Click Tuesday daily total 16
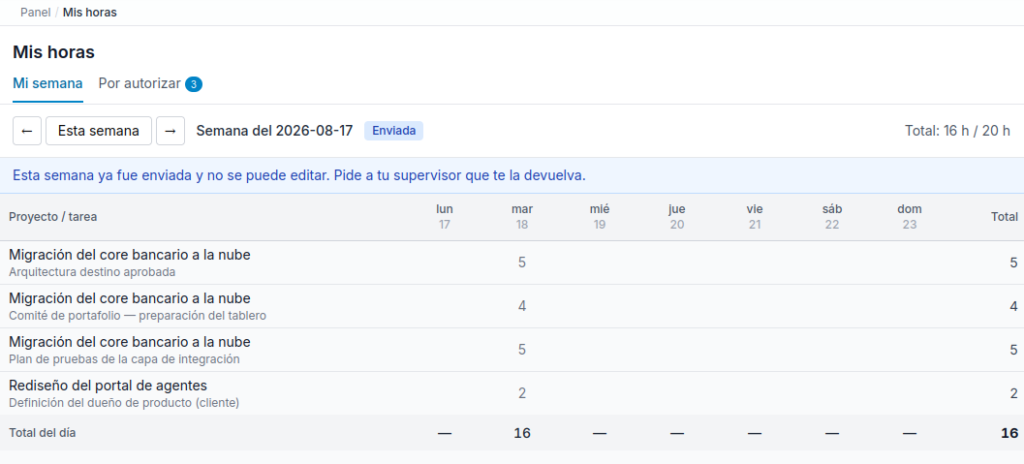The image size is (1024, 464). point(522,433)
